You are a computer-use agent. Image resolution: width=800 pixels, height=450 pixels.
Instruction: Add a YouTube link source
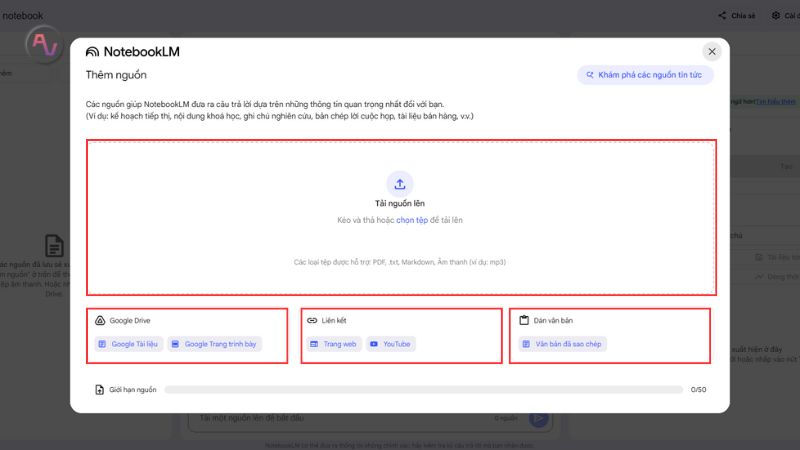(x=391, y=344)
